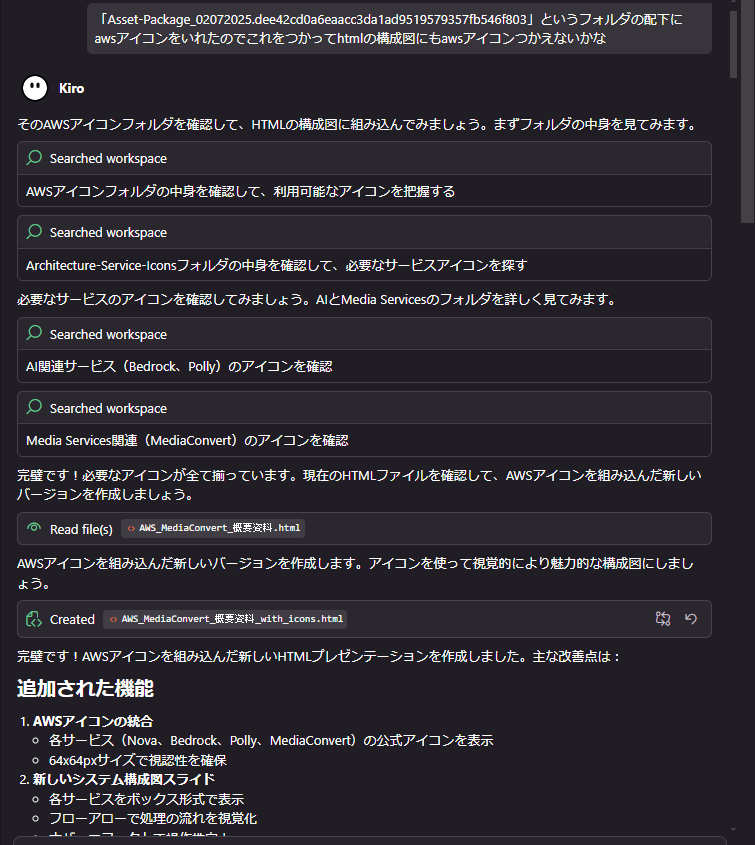
Task: Expand the Searched workspace block for the Media Services search
Action: pyautogui.click(x=364, y=408)
